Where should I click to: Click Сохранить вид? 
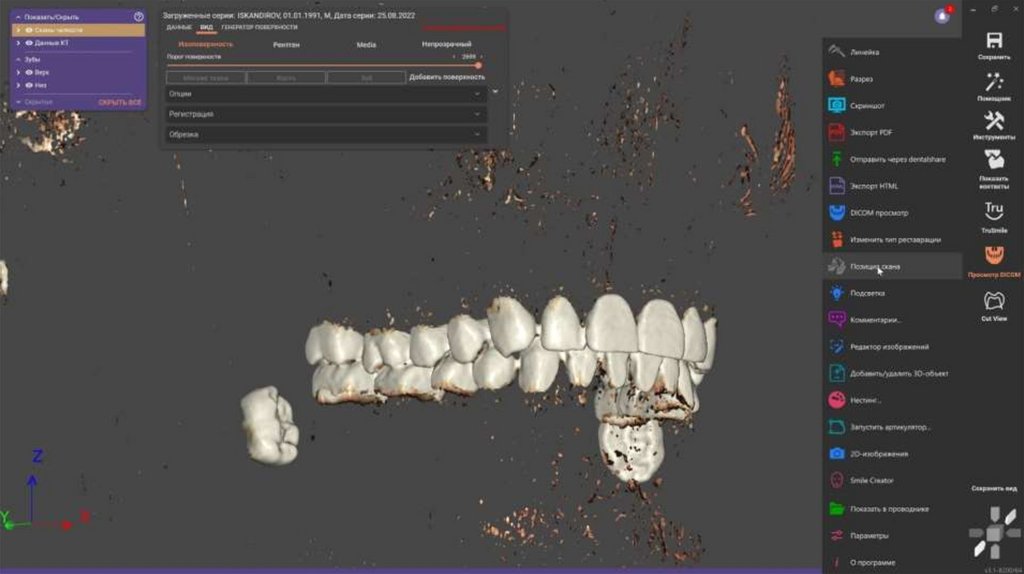[994, 488]
